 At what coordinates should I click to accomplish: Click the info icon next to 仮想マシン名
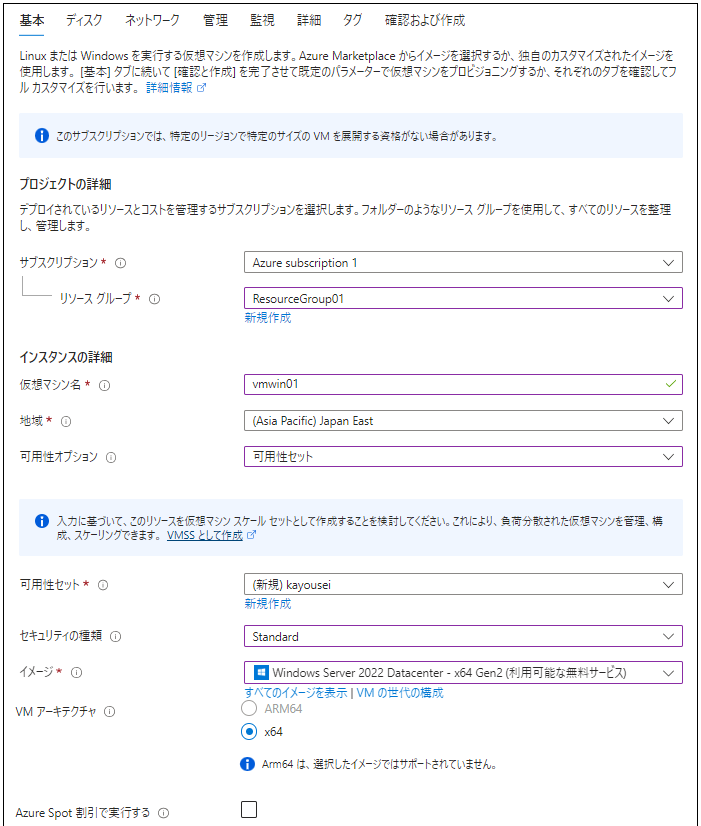105,386
